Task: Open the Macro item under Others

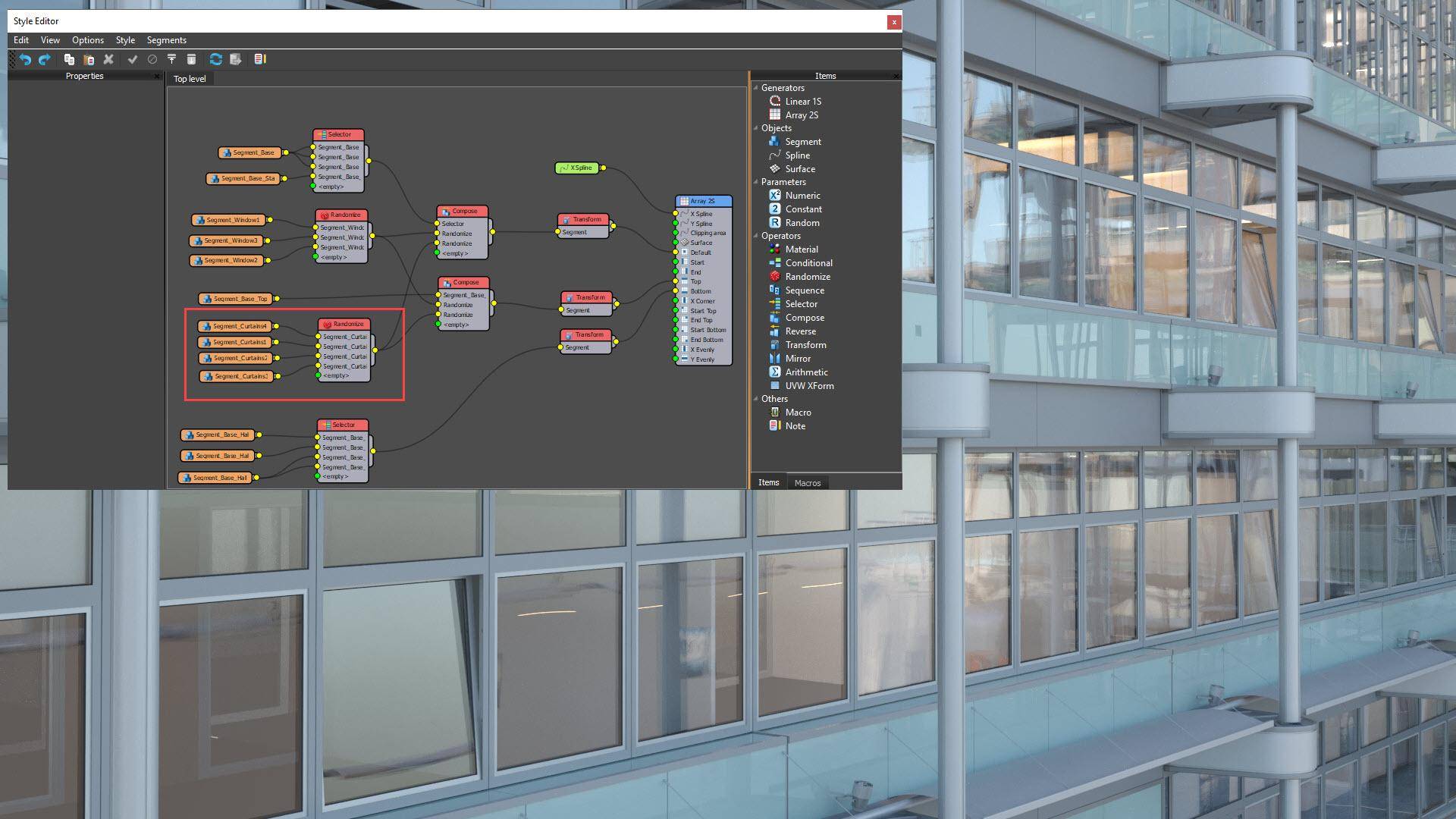Action: pyautogui.click(x=798, y=412)
